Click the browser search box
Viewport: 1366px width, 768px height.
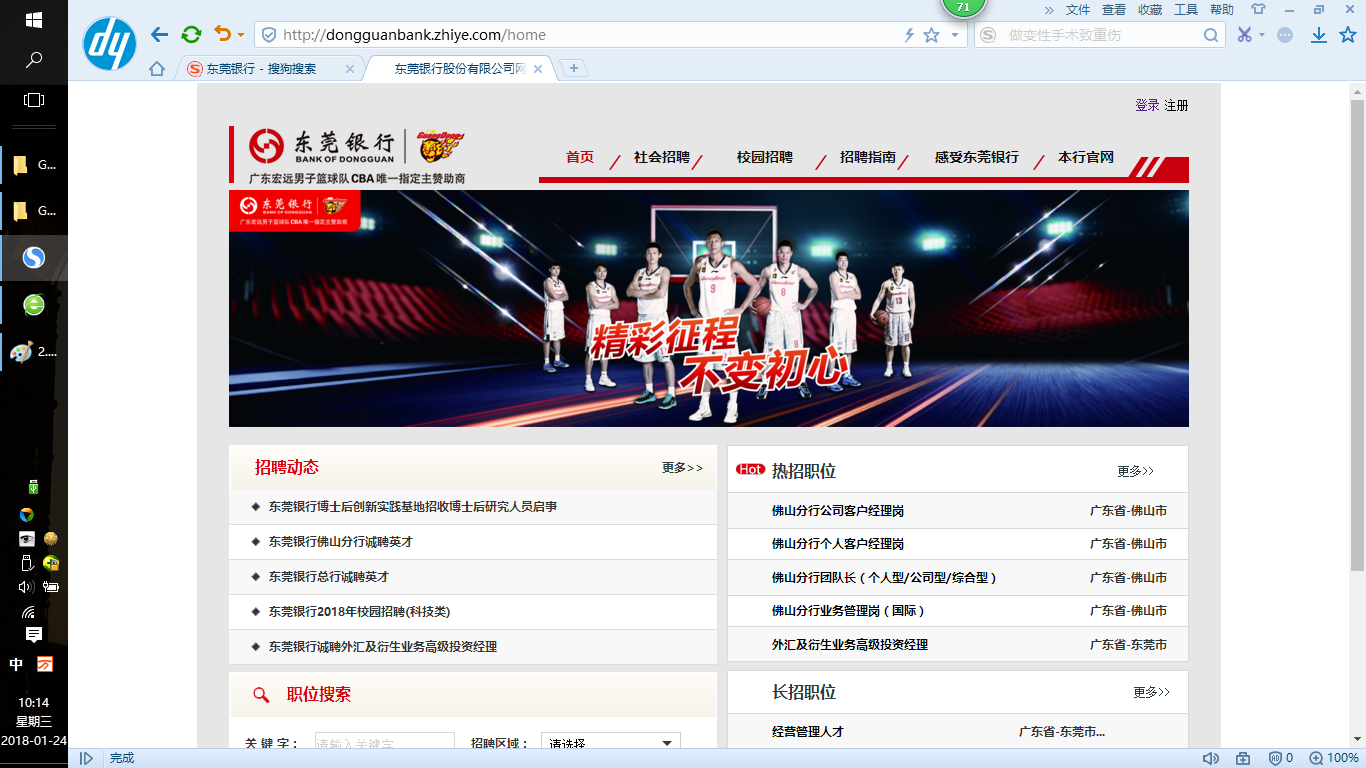1099,35
